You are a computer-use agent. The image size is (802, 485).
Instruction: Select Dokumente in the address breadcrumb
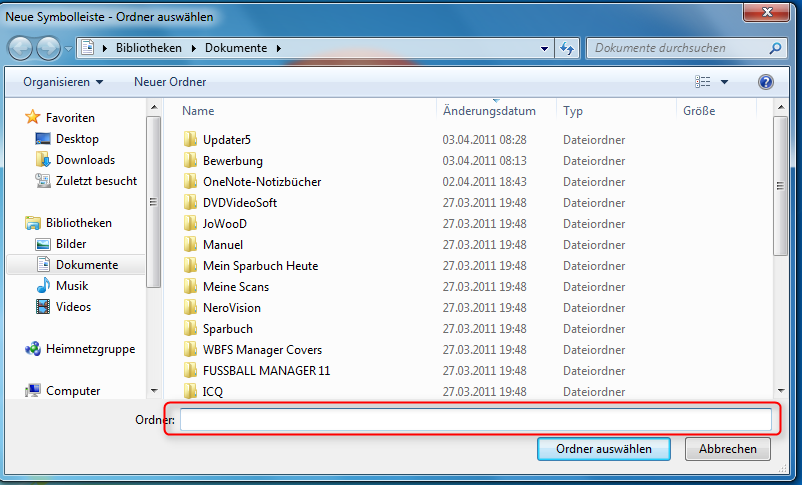236,48
